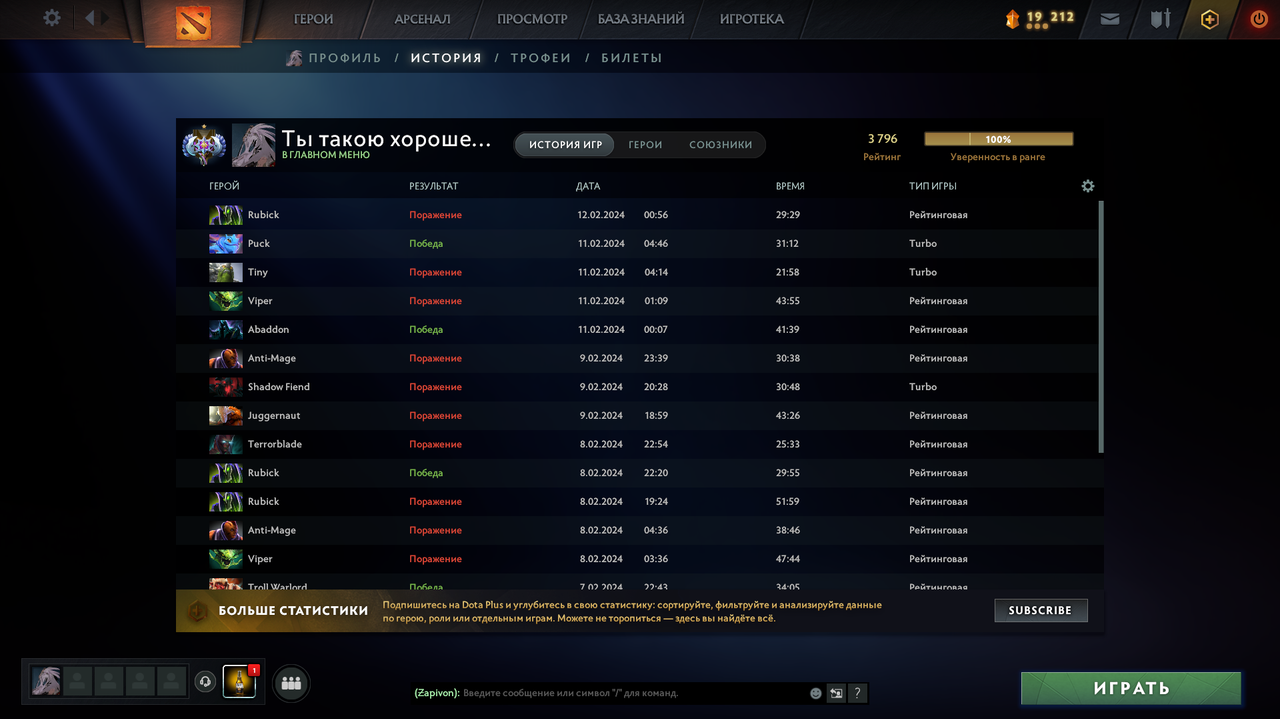Click Anti-Mage match dated 9.02.2024
Image resolution: width=1280 pixels, height=719 pixels.
(x=640, y=358)
